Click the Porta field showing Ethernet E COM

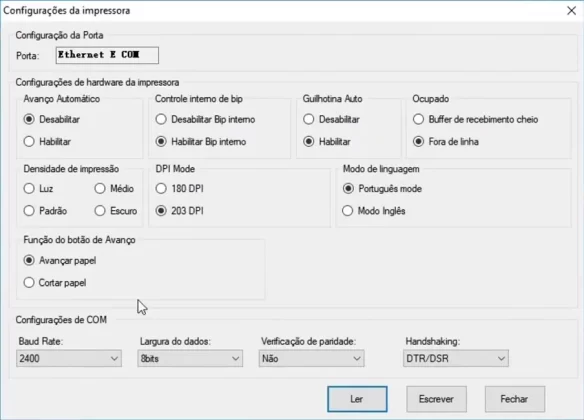pos(107,55)
